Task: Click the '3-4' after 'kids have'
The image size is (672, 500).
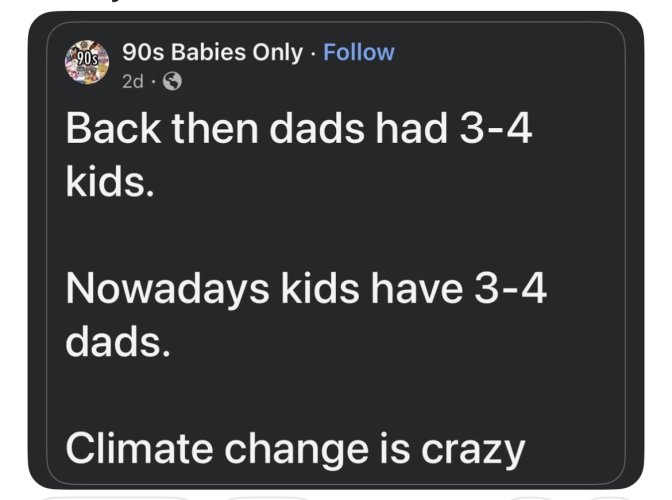Action: pos(510,288)
